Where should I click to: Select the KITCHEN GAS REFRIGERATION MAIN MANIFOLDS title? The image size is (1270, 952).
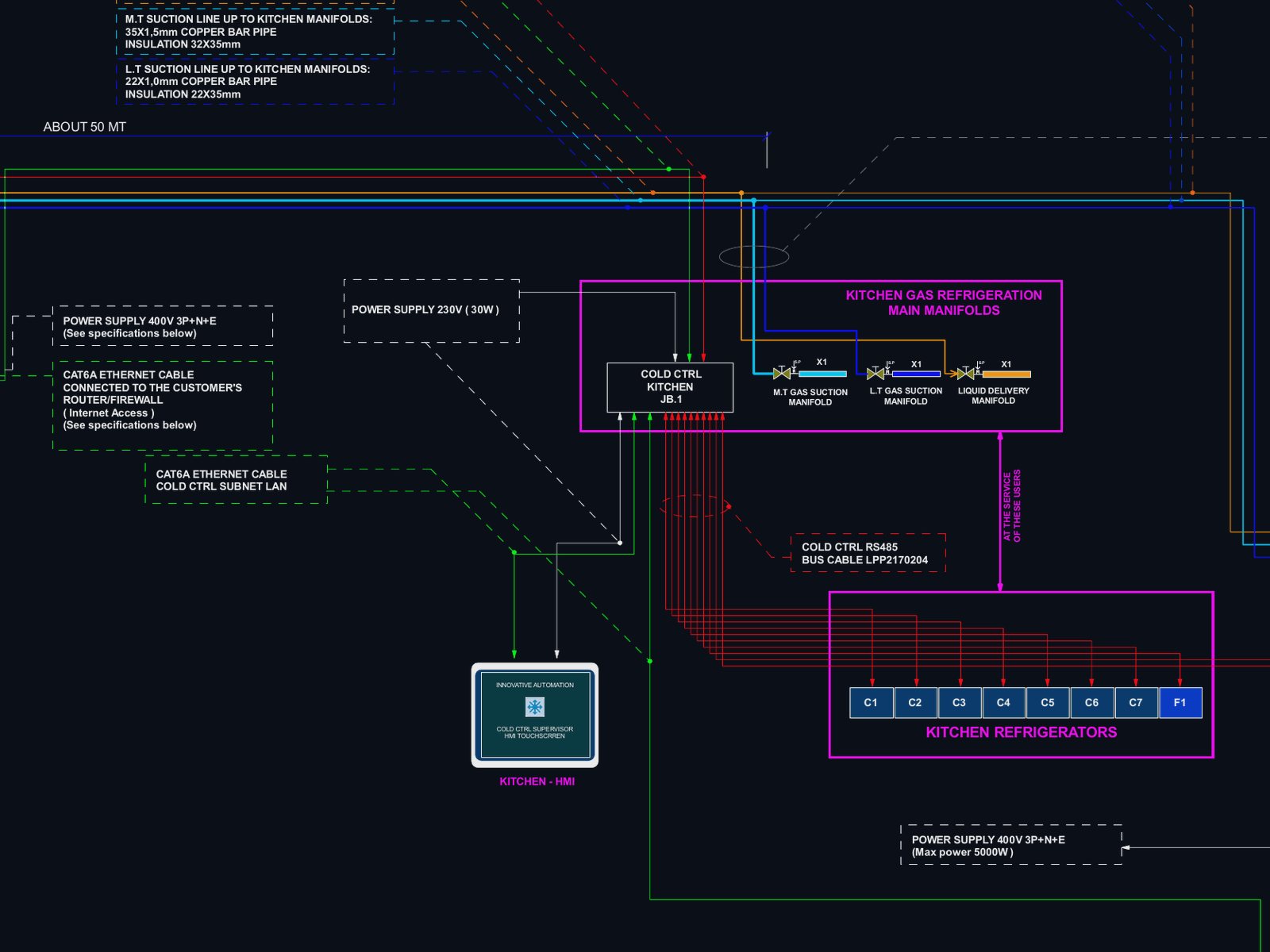tap(944, 303)
